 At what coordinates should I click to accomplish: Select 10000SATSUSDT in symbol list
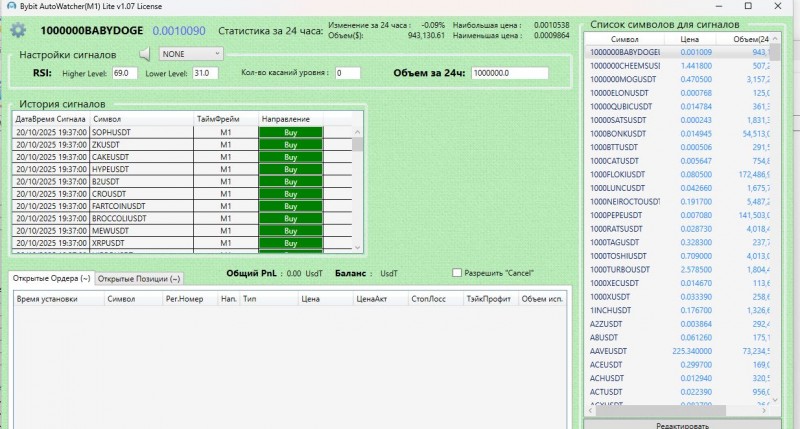coord(678,120)
